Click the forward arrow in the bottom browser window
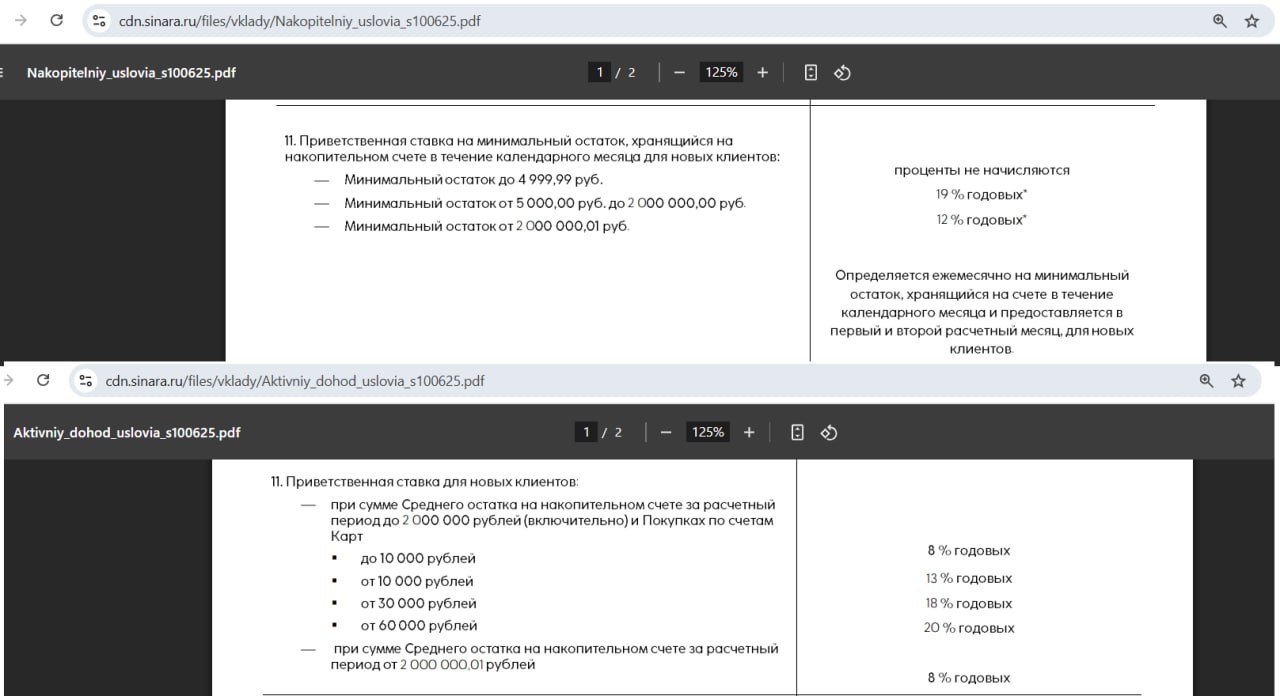Screen dimensions: 1280x696 tap(8, 380)
